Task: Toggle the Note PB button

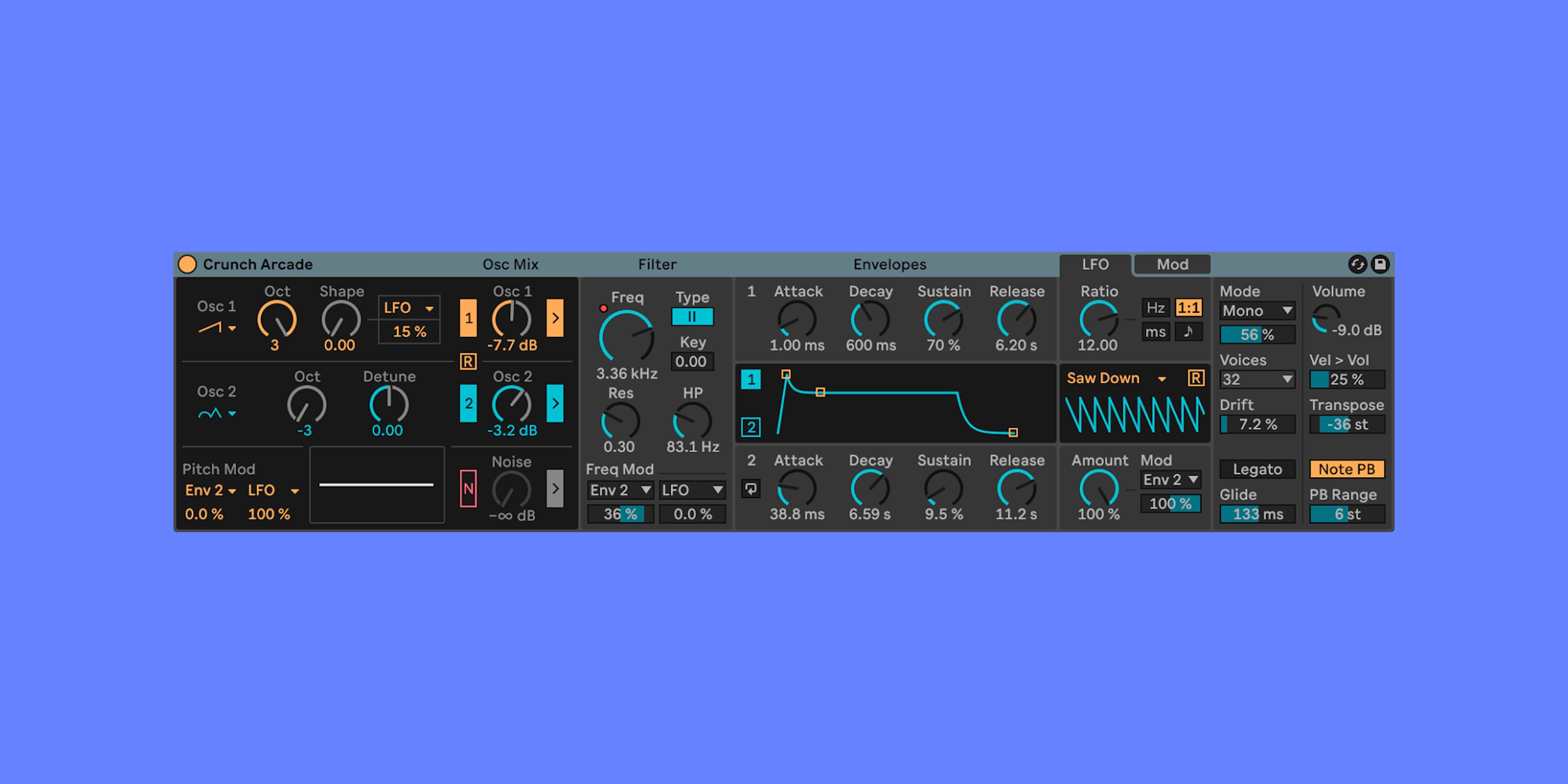Action: tap(1347, 469)
